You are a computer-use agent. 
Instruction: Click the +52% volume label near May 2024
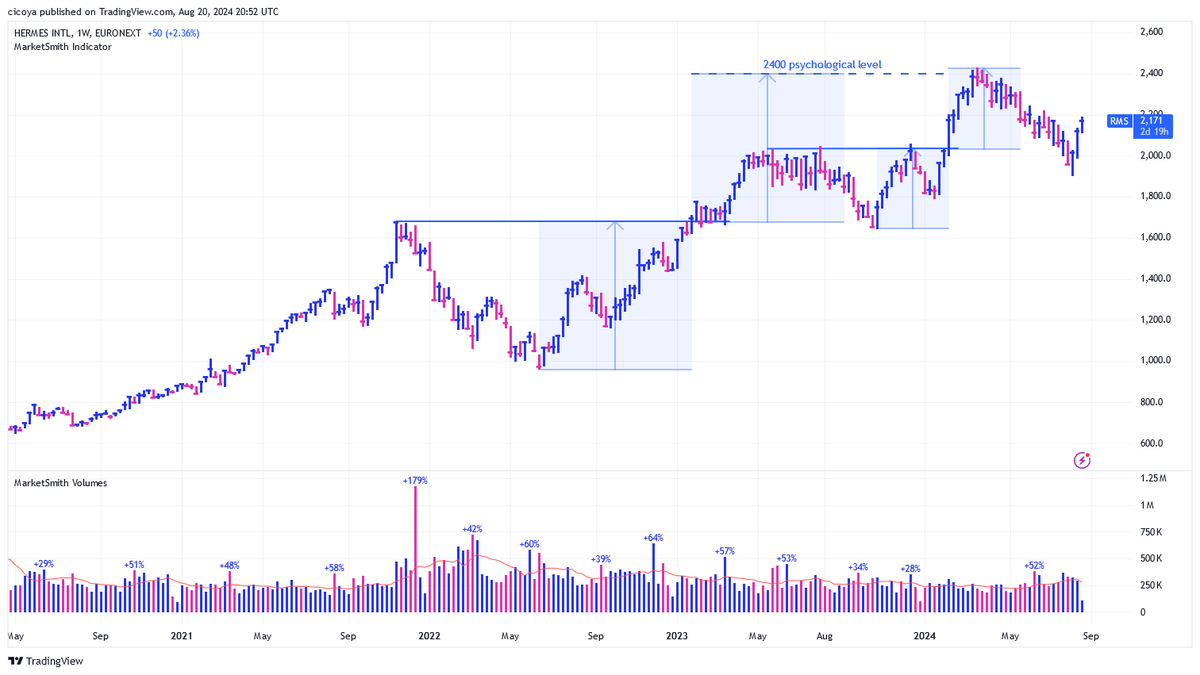point(1034,565)
